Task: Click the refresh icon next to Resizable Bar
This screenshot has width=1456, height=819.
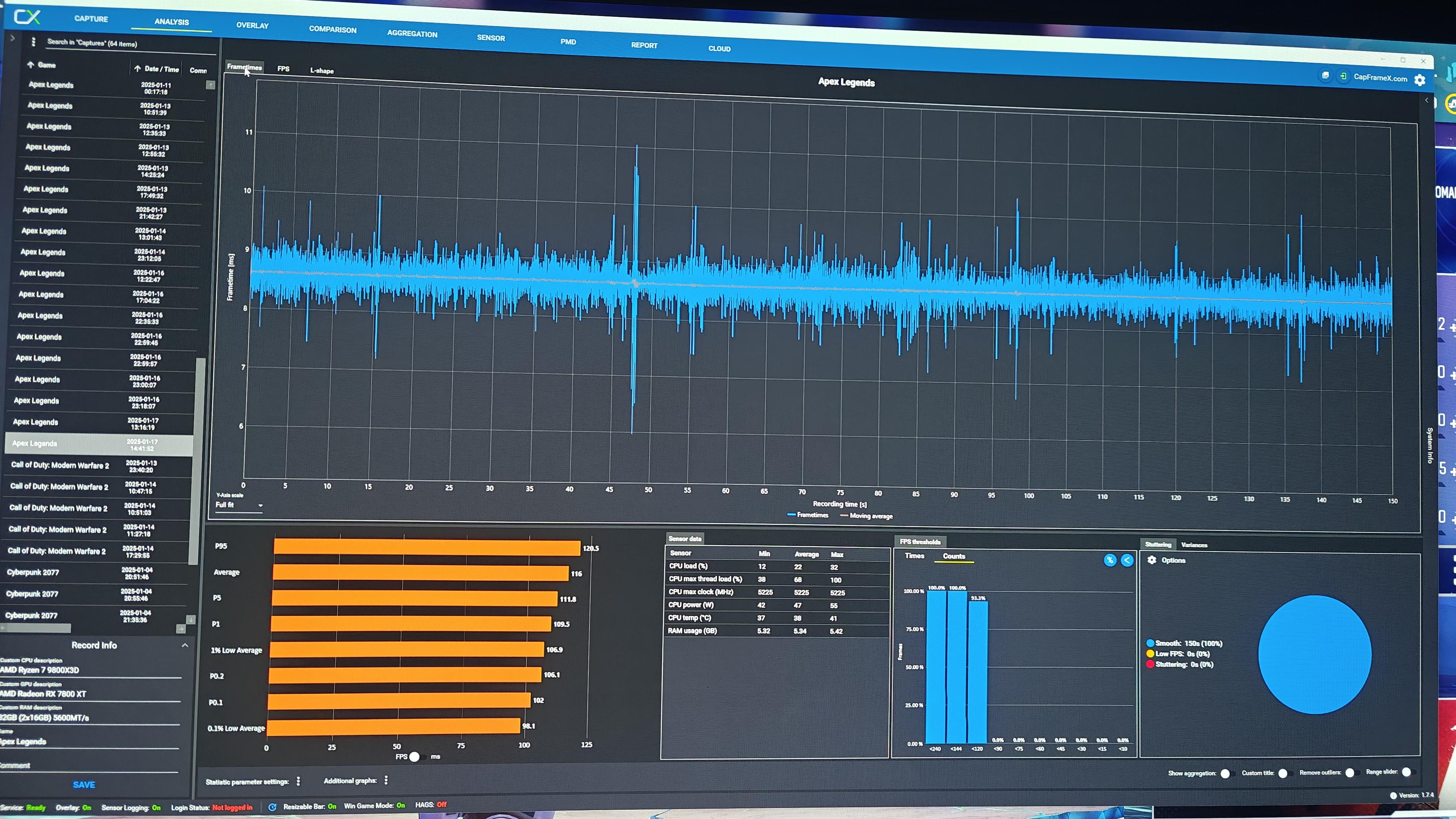Action: point(272,807)
